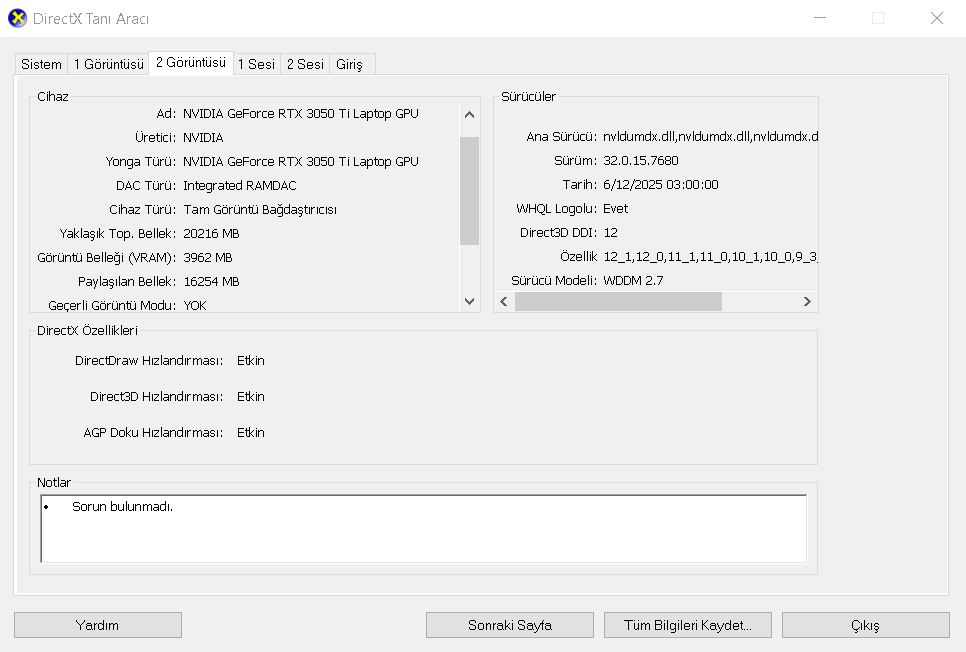Click the '3962 MB' VRAM value
Image resolution: width=966 pixels, height=652 pixels.
(x=208, y=258)
